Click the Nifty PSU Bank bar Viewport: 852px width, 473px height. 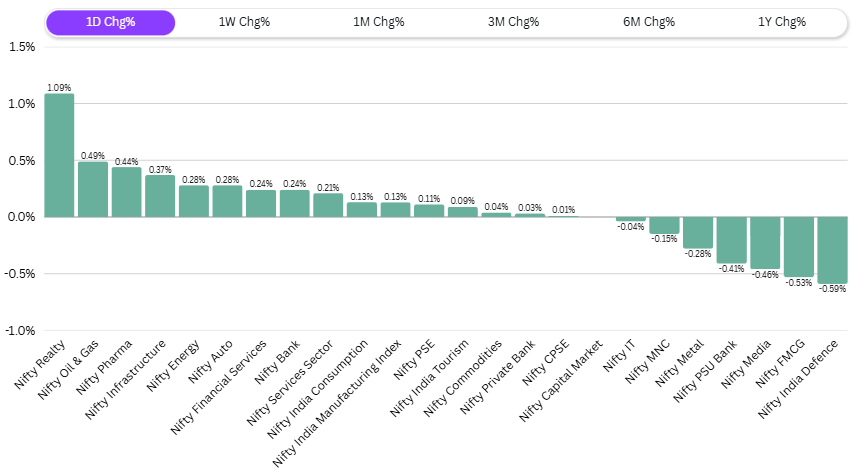click(x=731, y=240)
